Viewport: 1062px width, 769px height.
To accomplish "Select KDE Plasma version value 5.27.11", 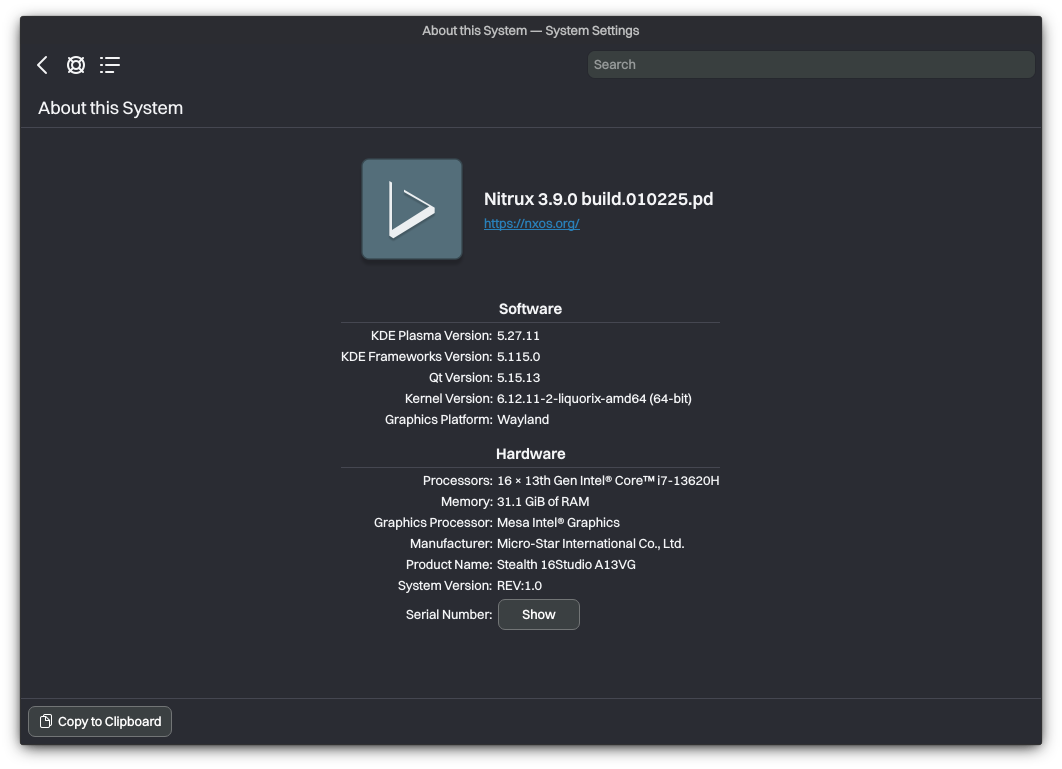I will [x=518, y=336].
